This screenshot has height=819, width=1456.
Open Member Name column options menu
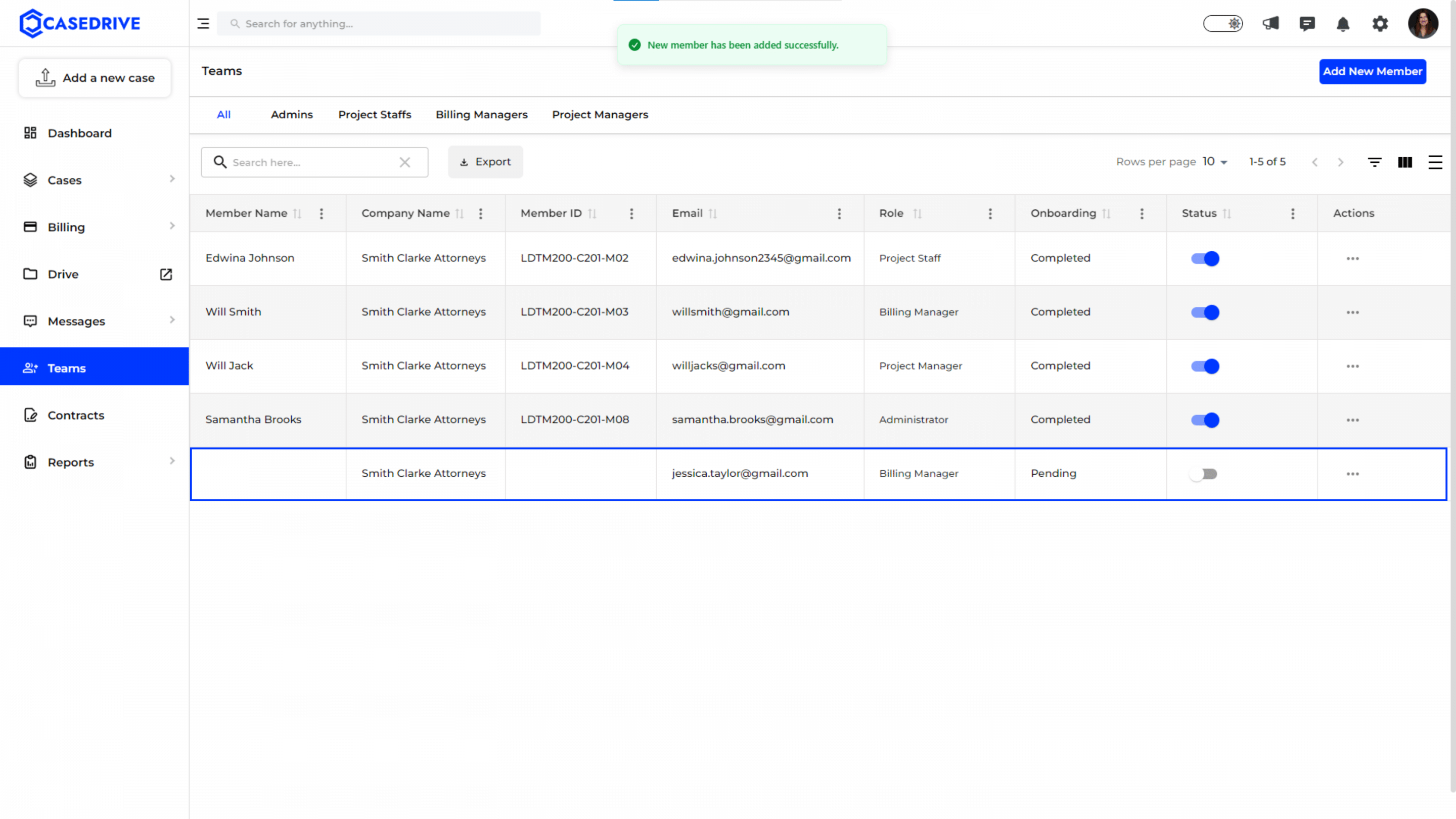pos(322,214)
